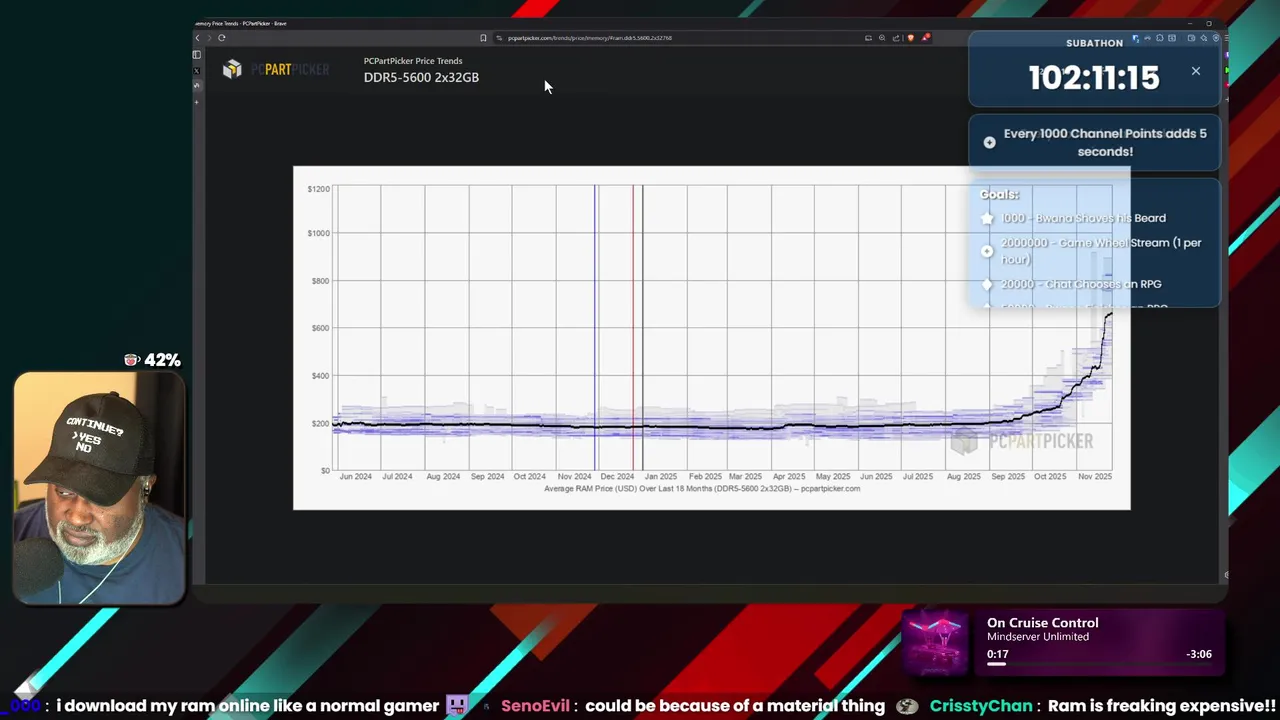This screenshot has height=720, width=1280.
Task: Open site settings icon left of the URL
Action: pos(499,38)
